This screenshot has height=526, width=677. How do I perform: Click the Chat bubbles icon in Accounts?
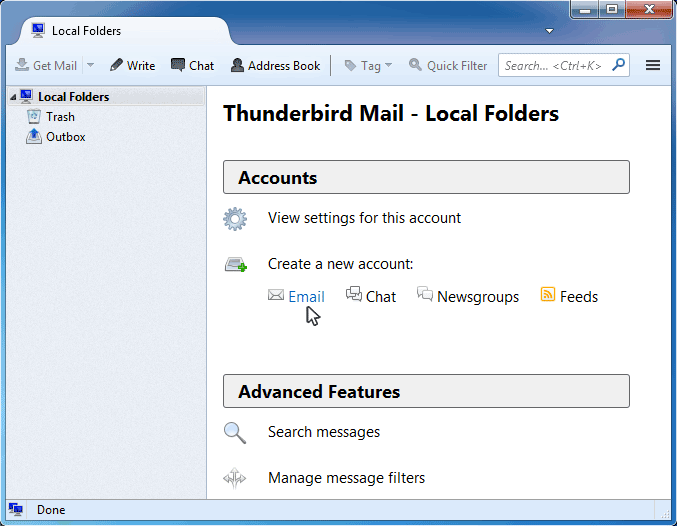[354, 294]
